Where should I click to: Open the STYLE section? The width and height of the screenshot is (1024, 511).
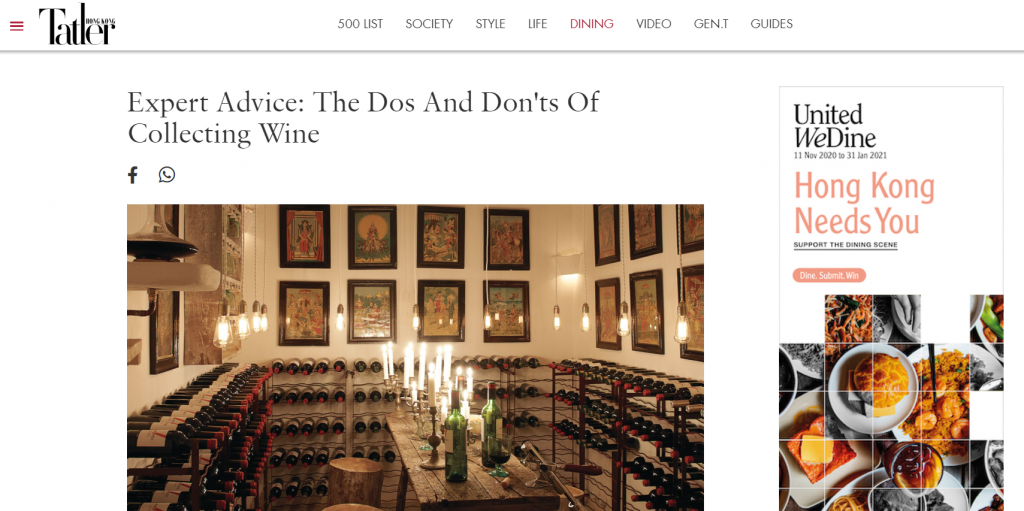pyautogui.click(x=490, y=24)
